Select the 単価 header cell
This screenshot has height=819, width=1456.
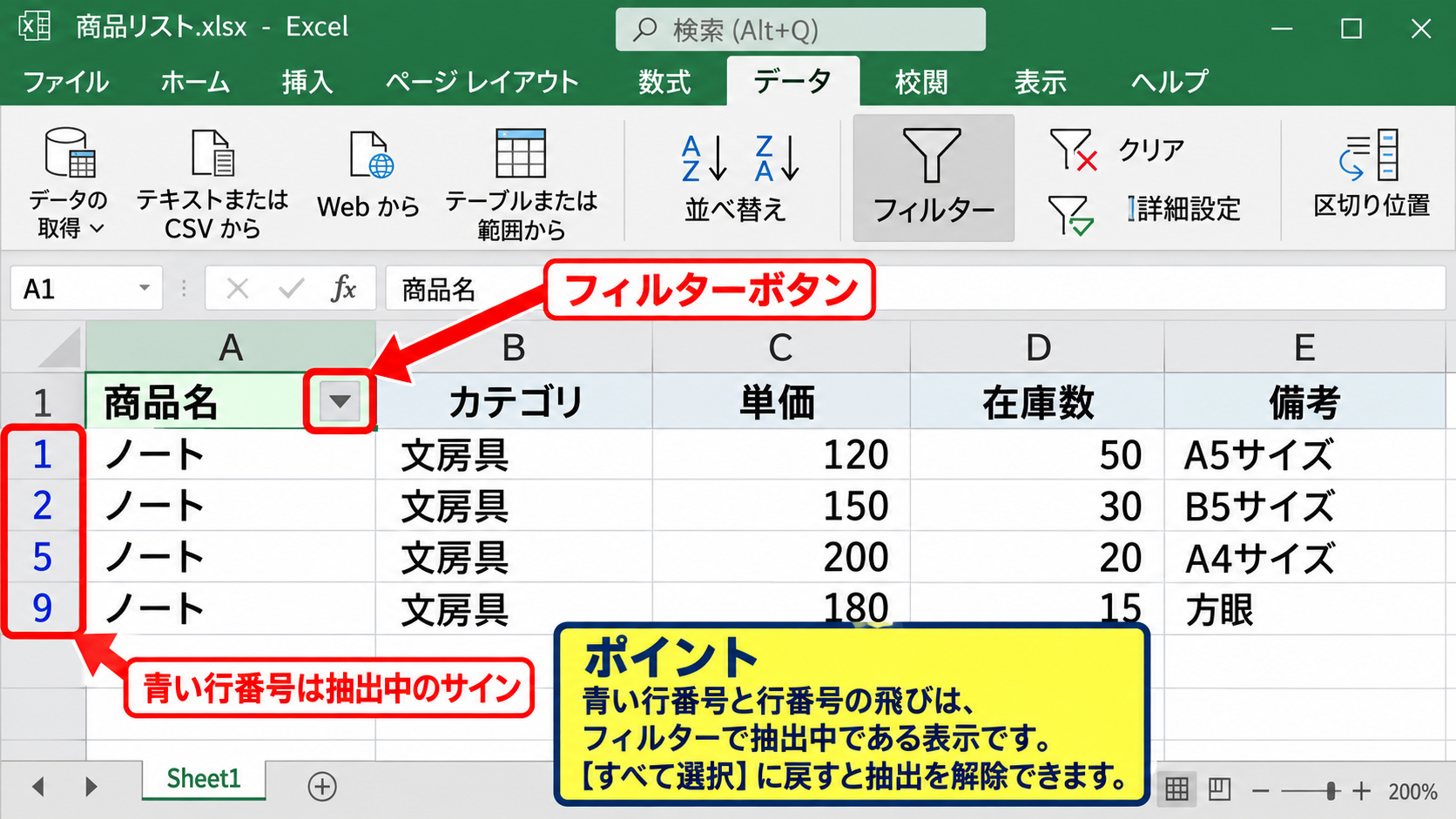pyautogui.click(x=781, y=402)
